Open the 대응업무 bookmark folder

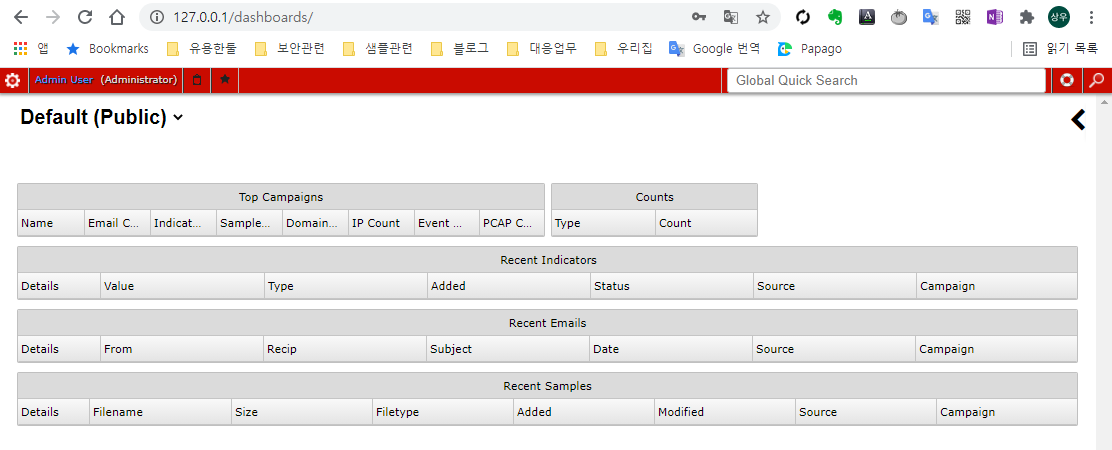[543, 49]
